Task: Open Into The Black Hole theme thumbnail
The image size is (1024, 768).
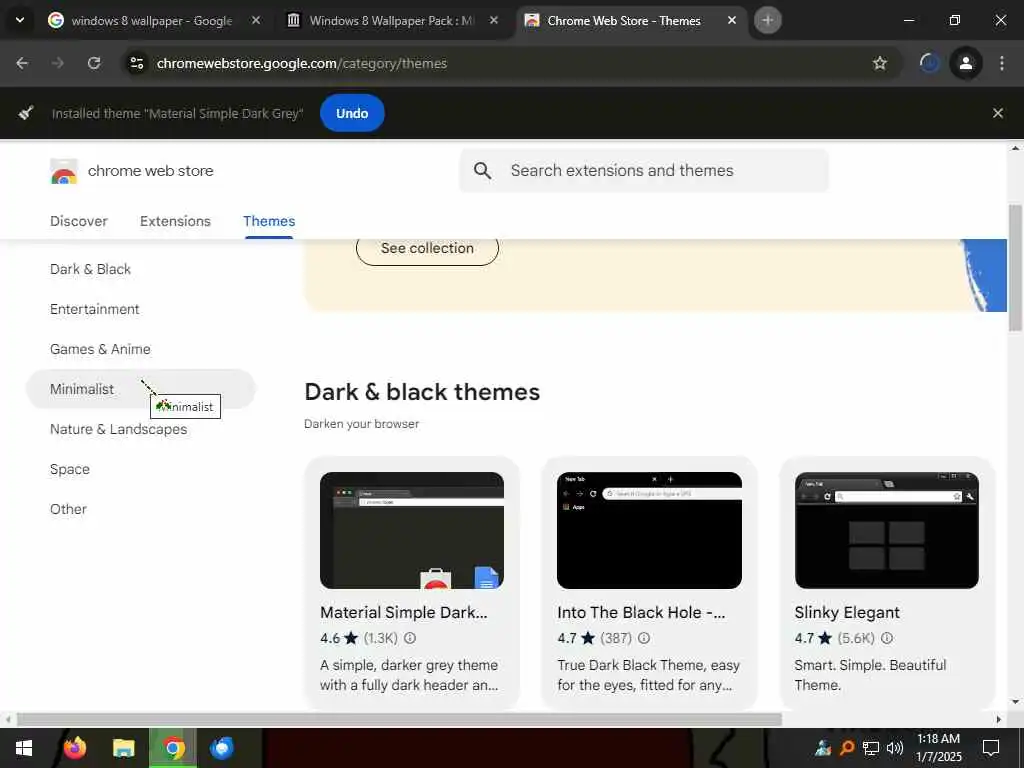Action: point(649,530)
